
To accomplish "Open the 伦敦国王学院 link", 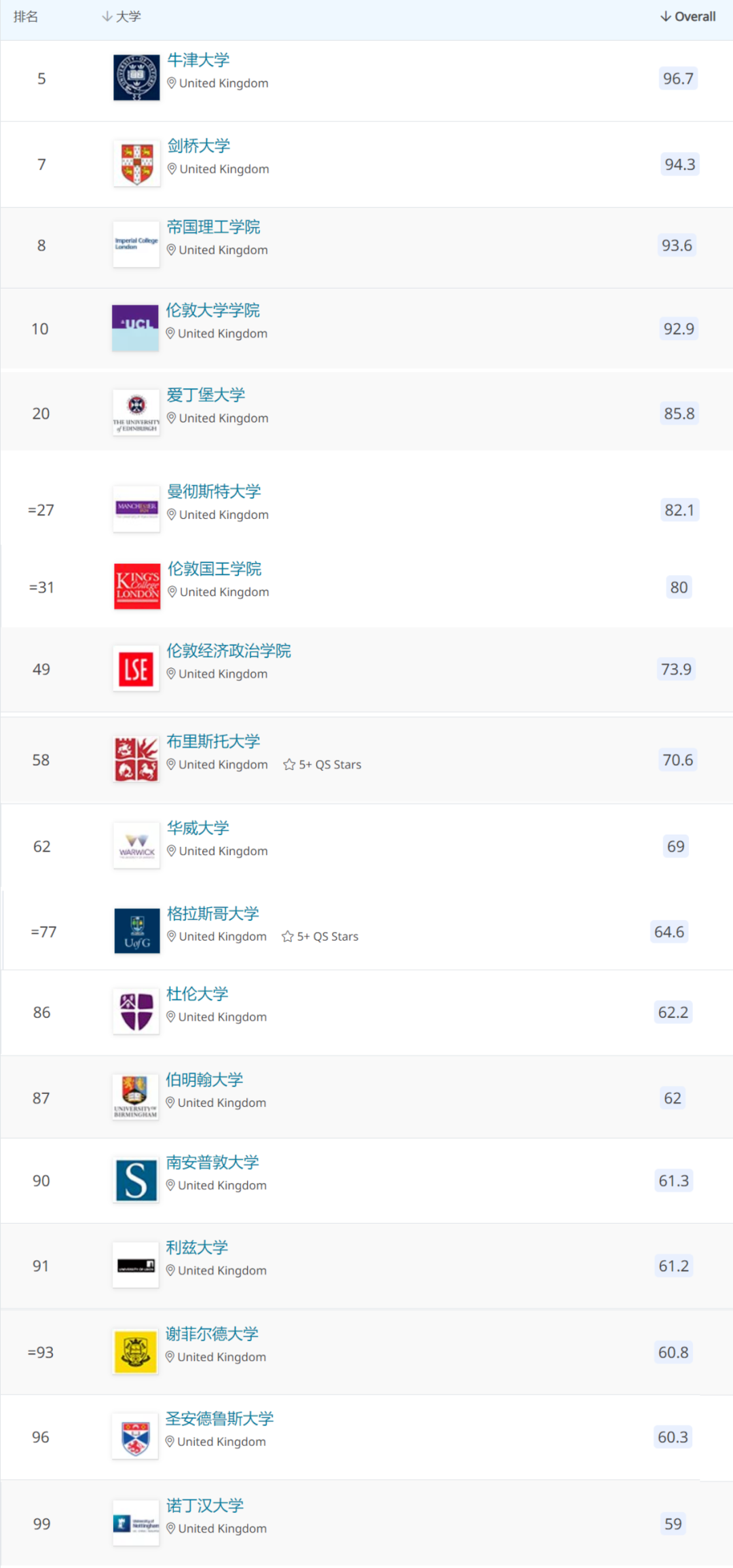I will (x=214, y=568).
